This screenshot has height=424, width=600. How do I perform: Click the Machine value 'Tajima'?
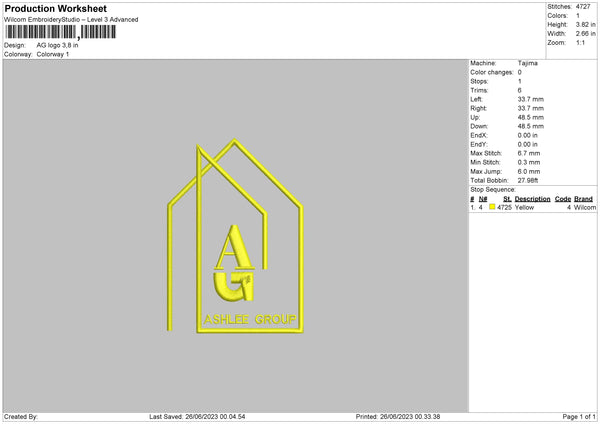tap(528, 63)
